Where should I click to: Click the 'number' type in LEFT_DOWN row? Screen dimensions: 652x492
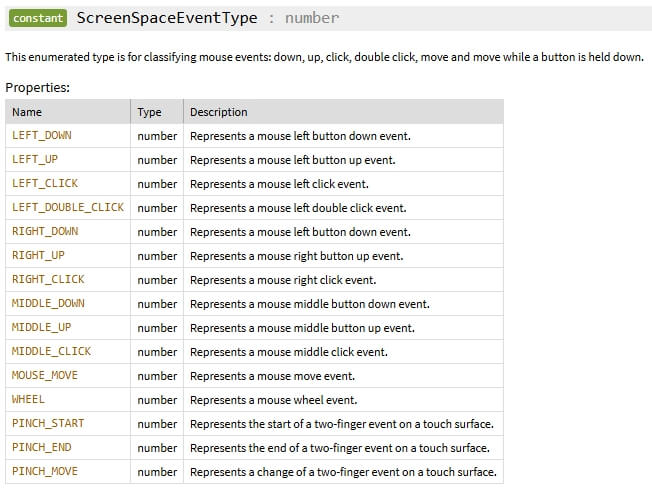(157, 136)
